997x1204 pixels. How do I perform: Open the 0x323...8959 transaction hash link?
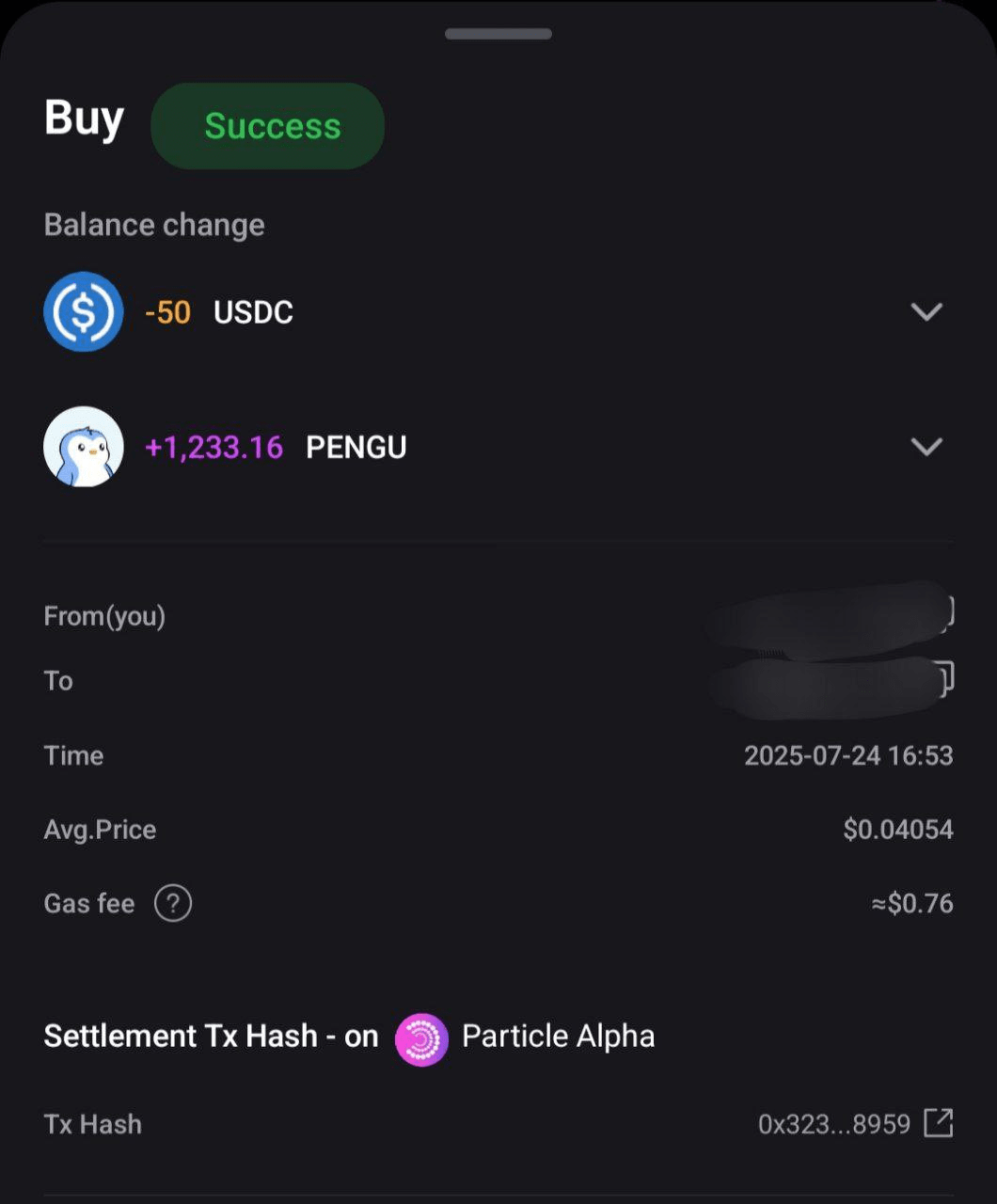click(x=834, y=1124)
